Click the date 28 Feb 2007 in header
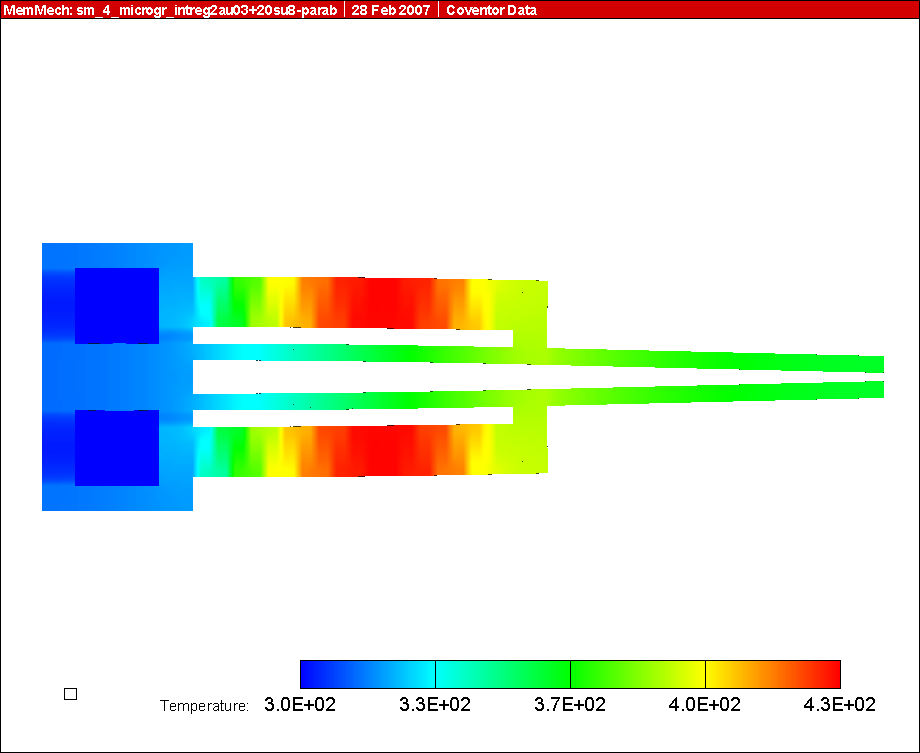This screenshot has width=920, height=753. (x=391, y=10)
